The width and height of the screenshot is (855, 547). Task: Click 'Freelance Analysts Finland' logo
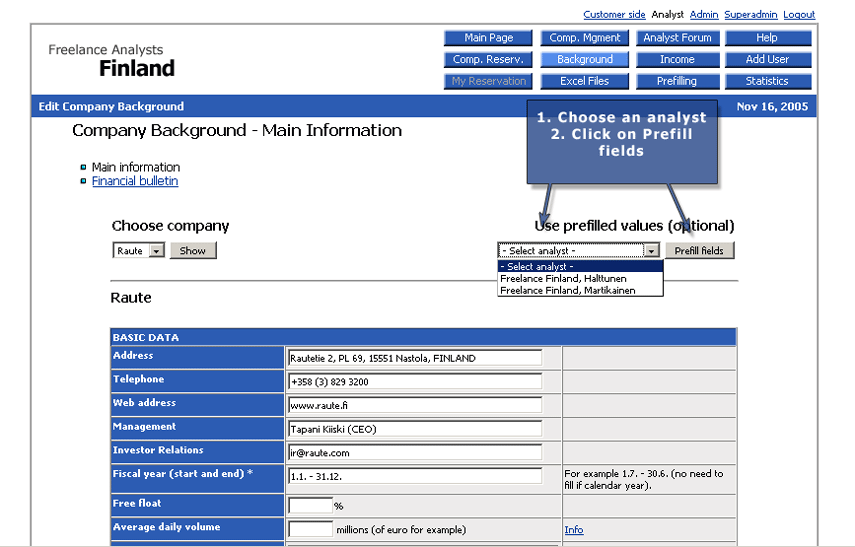111,61
